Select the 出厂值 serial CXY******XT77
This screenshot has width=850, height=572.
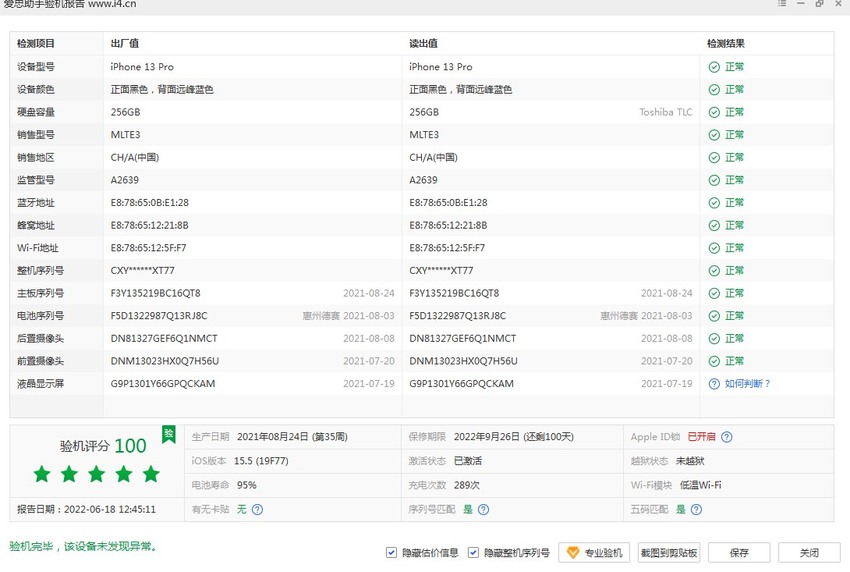[143, 271]
